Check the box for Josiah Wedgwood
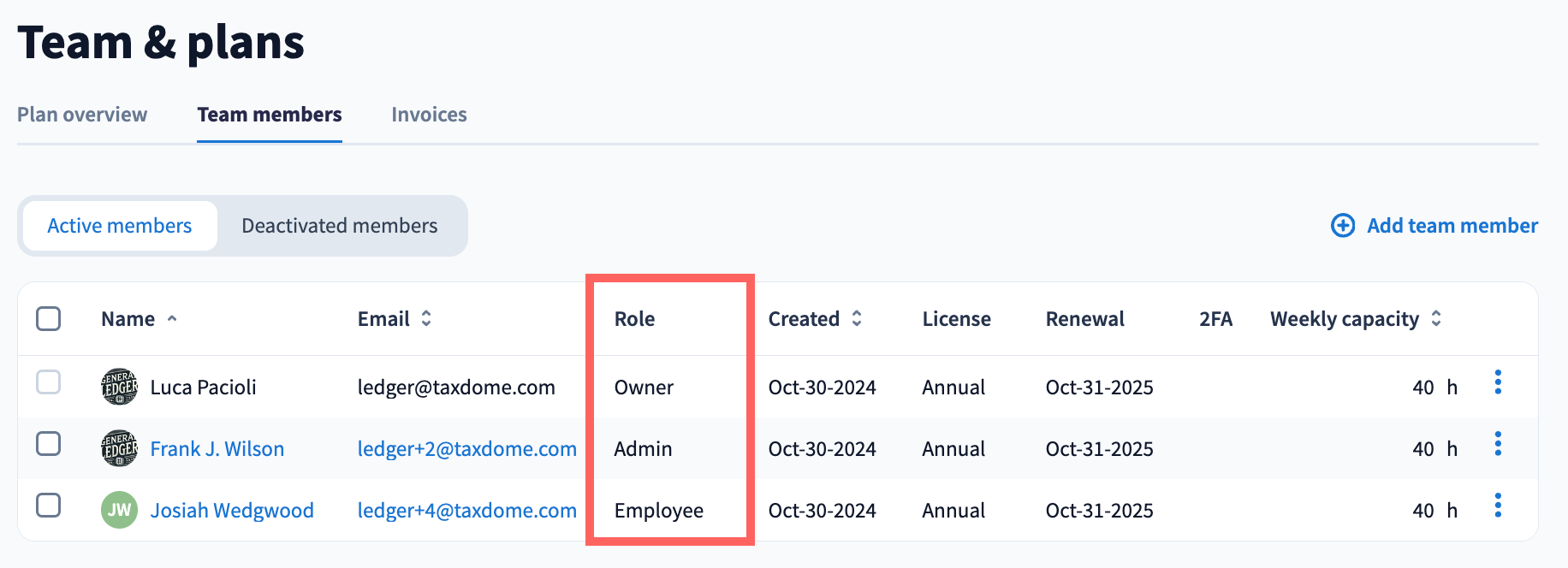This screenshot has width=1568, height=568. point(49,506)
